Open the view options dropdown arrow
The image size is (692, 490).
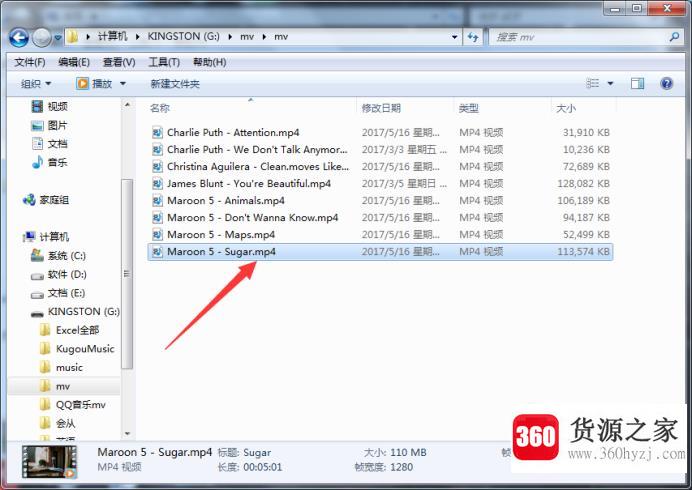pos(610,83)
